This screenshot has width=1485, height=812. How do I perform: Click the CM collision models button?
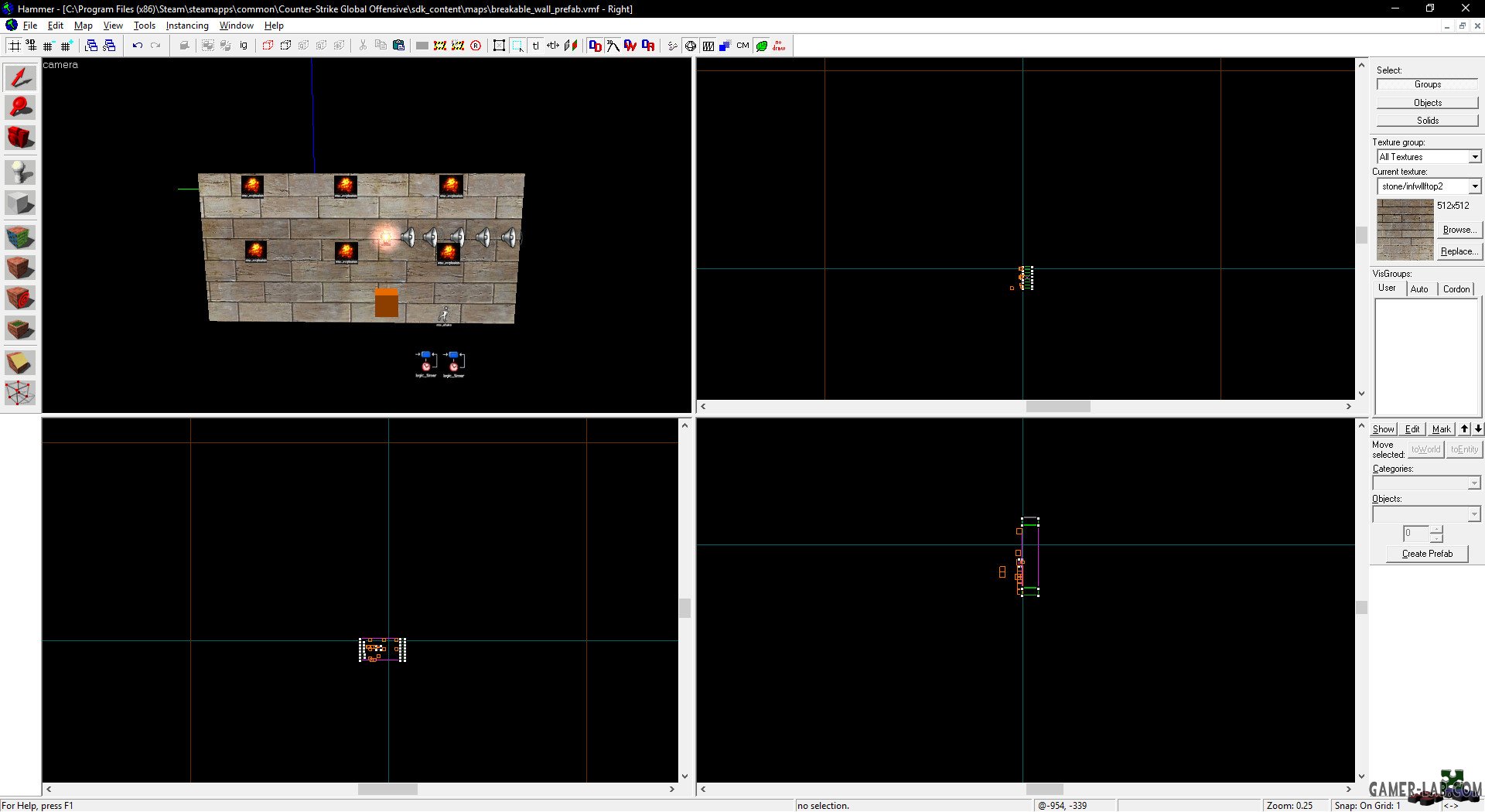pos(743,46)
